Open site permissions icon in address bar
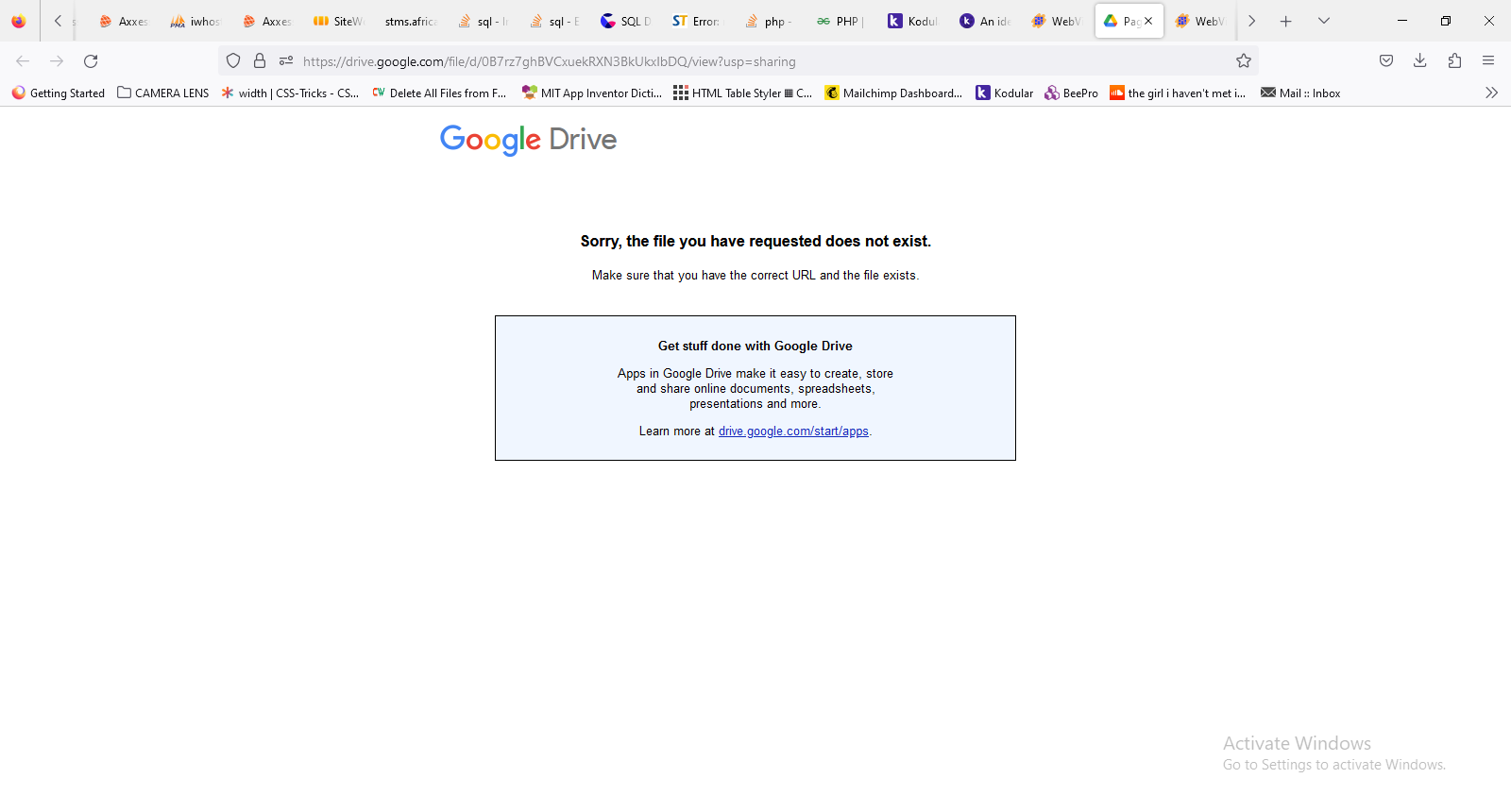The height and width of the screenshot is (812, 1511). 286,61
